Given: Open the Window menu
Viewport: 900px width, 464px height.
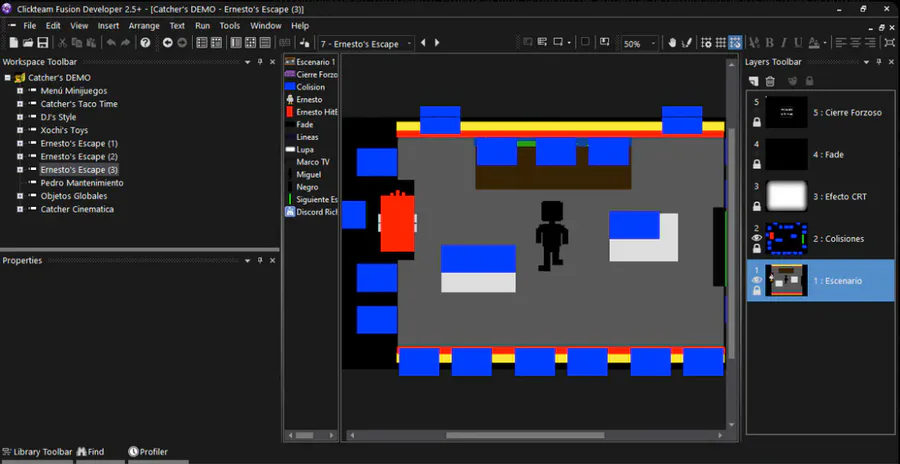Looking at the screenshot, I should click(266, 26).
